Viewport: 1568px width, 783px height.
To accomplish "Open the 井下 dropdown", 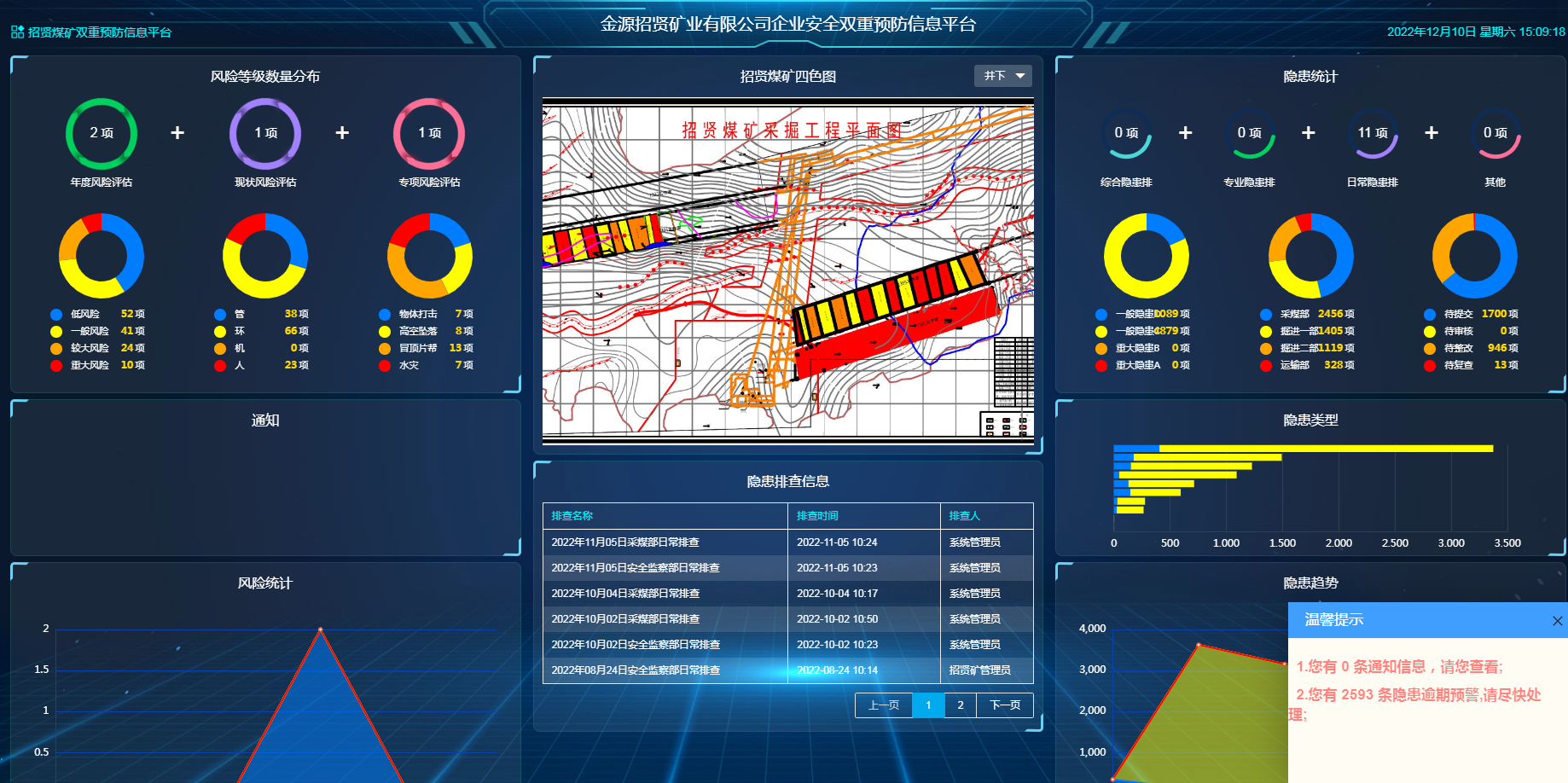I will click(x=1002, y=76).
